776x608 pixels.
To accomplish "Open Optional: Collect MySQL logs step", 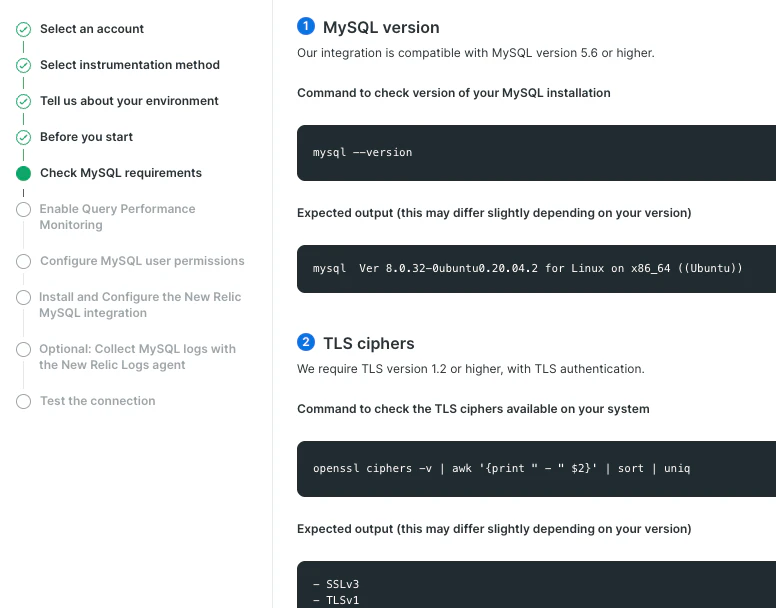I will point(138,357).
